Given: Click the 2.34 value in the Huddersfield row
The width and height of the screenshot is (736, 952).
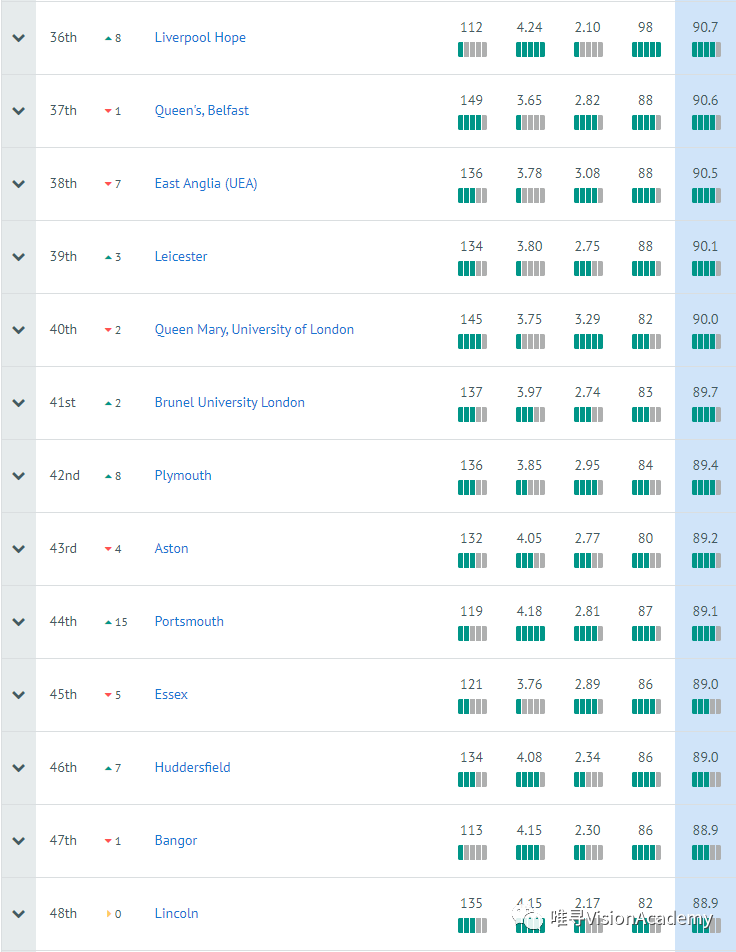Looking at the screenshot, I should click(588, 757).
